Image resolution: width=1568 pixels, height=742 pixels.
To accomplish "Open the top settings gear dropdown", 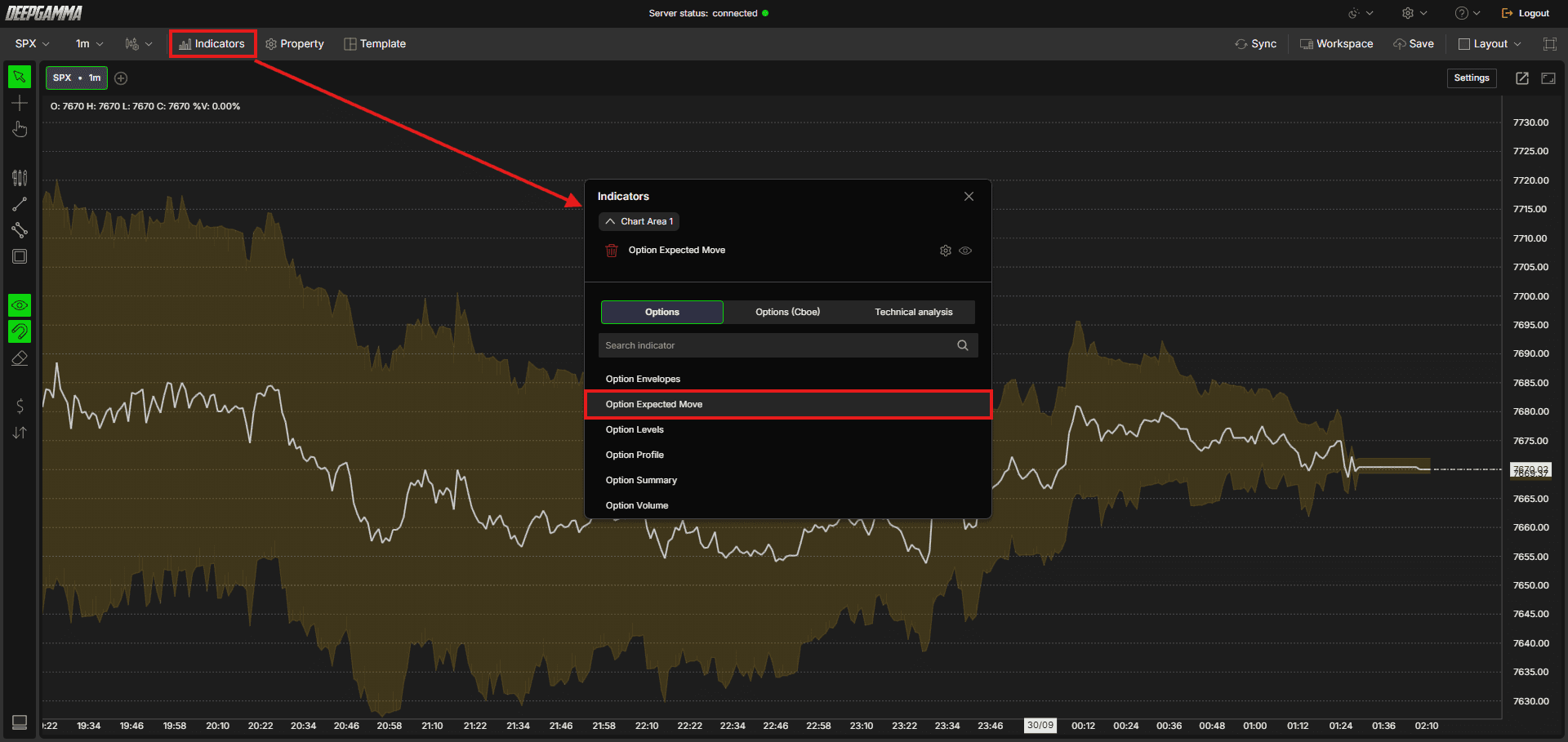I will 1414,13.
